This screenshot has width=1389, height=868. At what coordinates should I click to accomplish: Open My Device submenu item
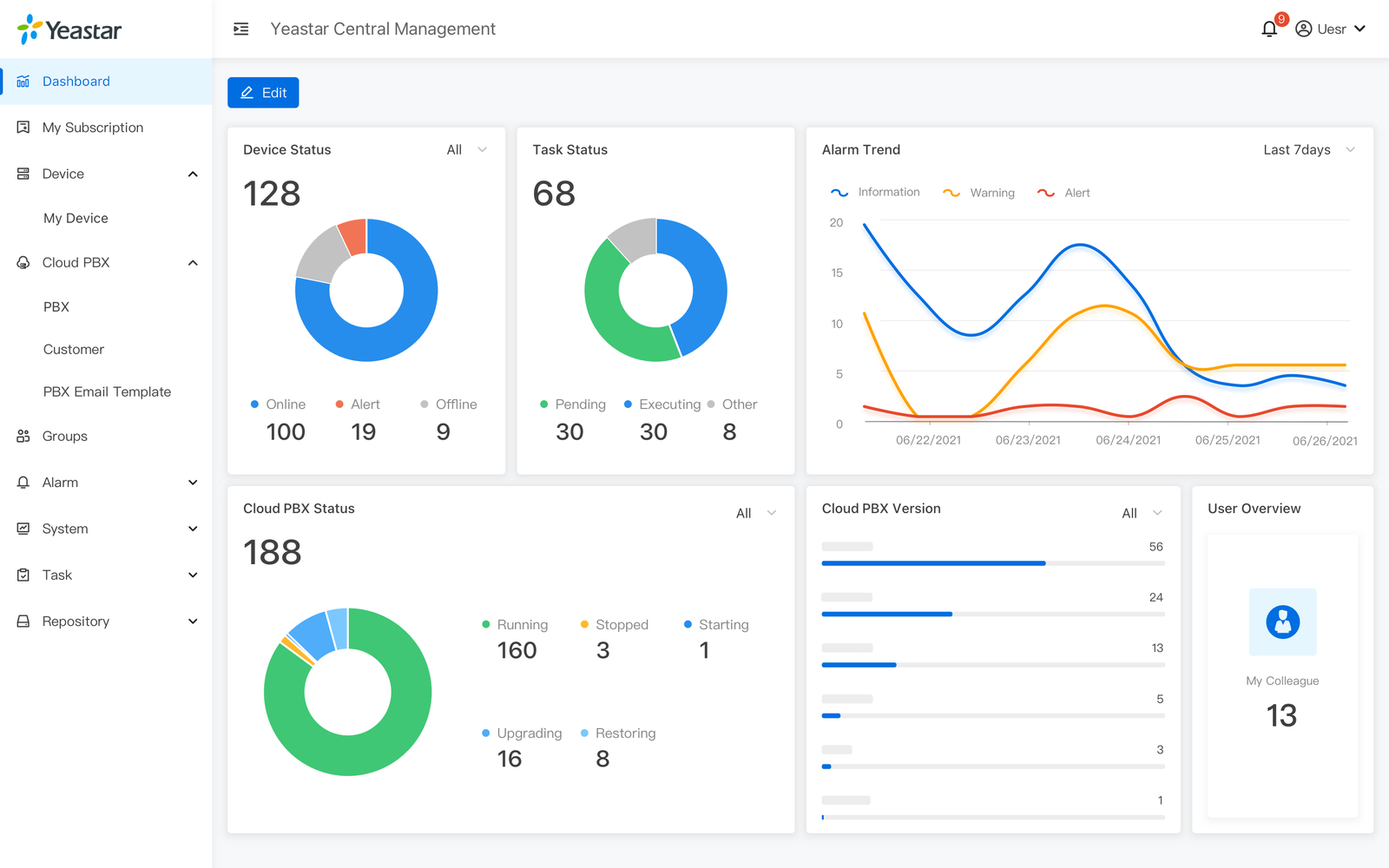tap(106, 218)
